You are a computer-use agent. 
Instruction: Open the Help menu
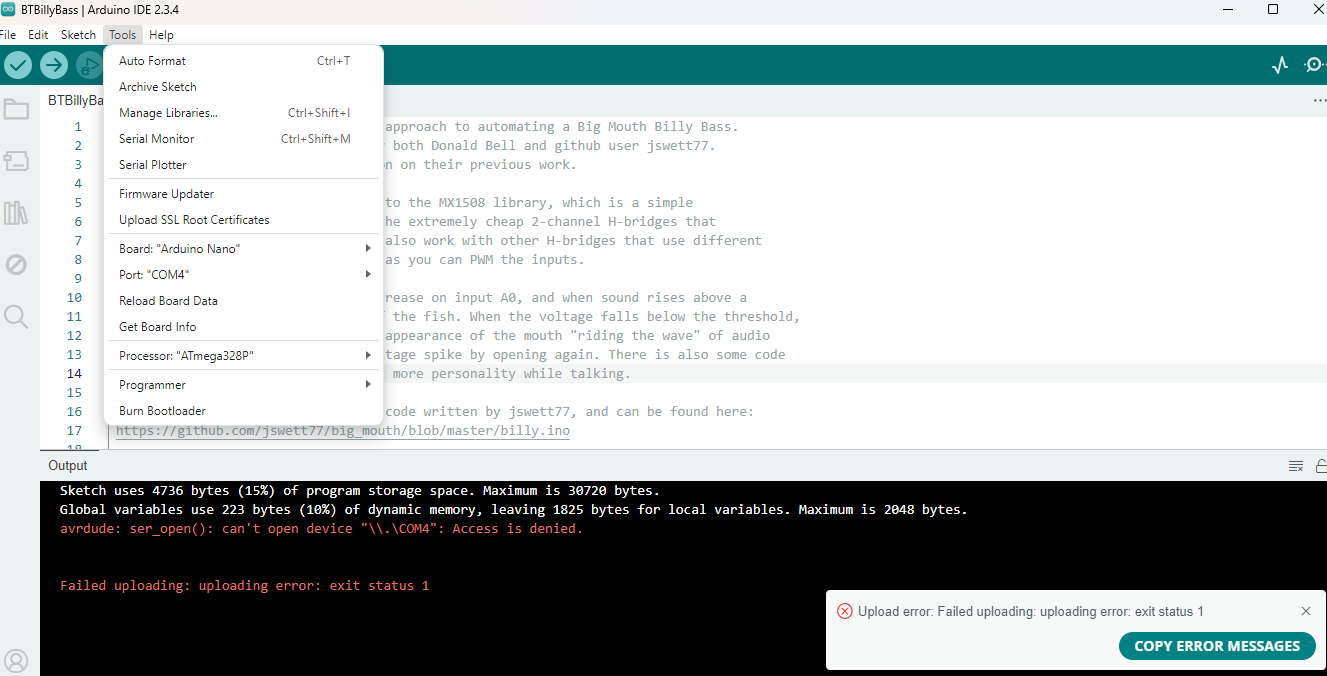click(x=161, y=35)
